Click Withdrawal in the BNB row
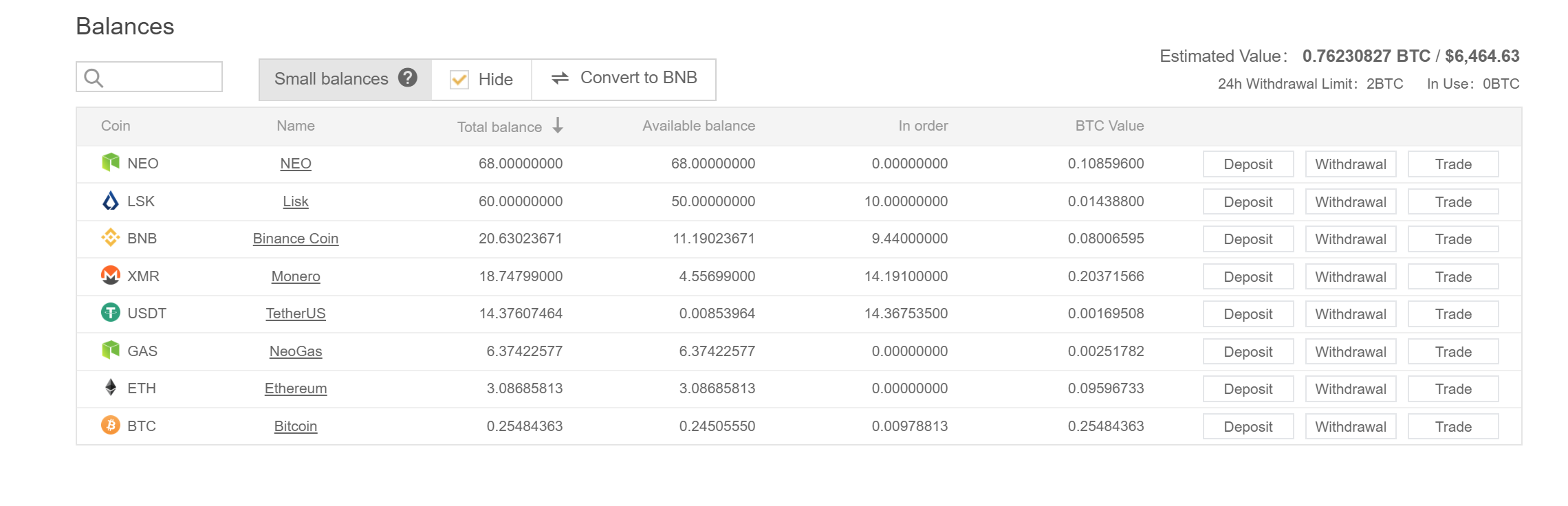This screenshot has height=506, width=1568. point(1351,239)
